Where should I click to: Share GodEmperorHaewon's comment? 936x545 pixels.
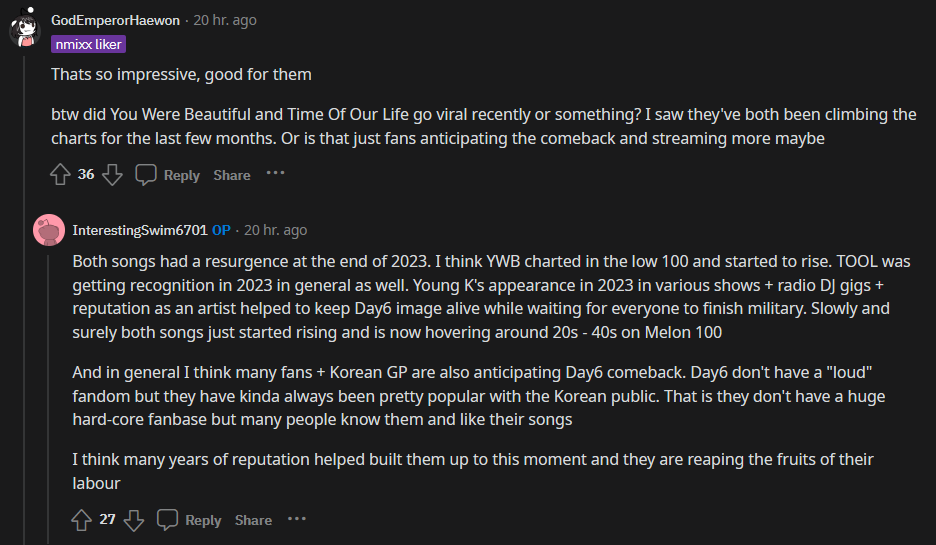pyautogui.click(x=231, y=175)
